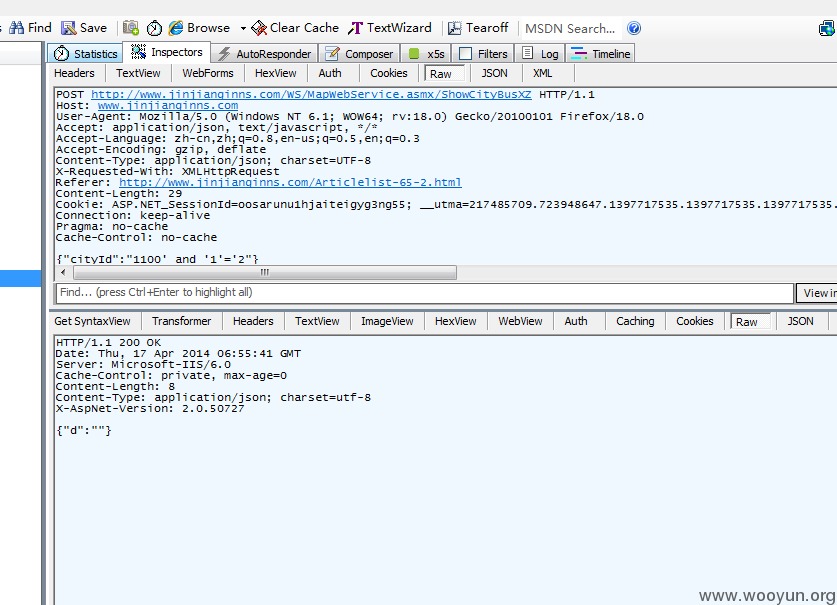Open the Composer tab
The width and height of the screenshot is (837, 605).
(x=359, y=53)
